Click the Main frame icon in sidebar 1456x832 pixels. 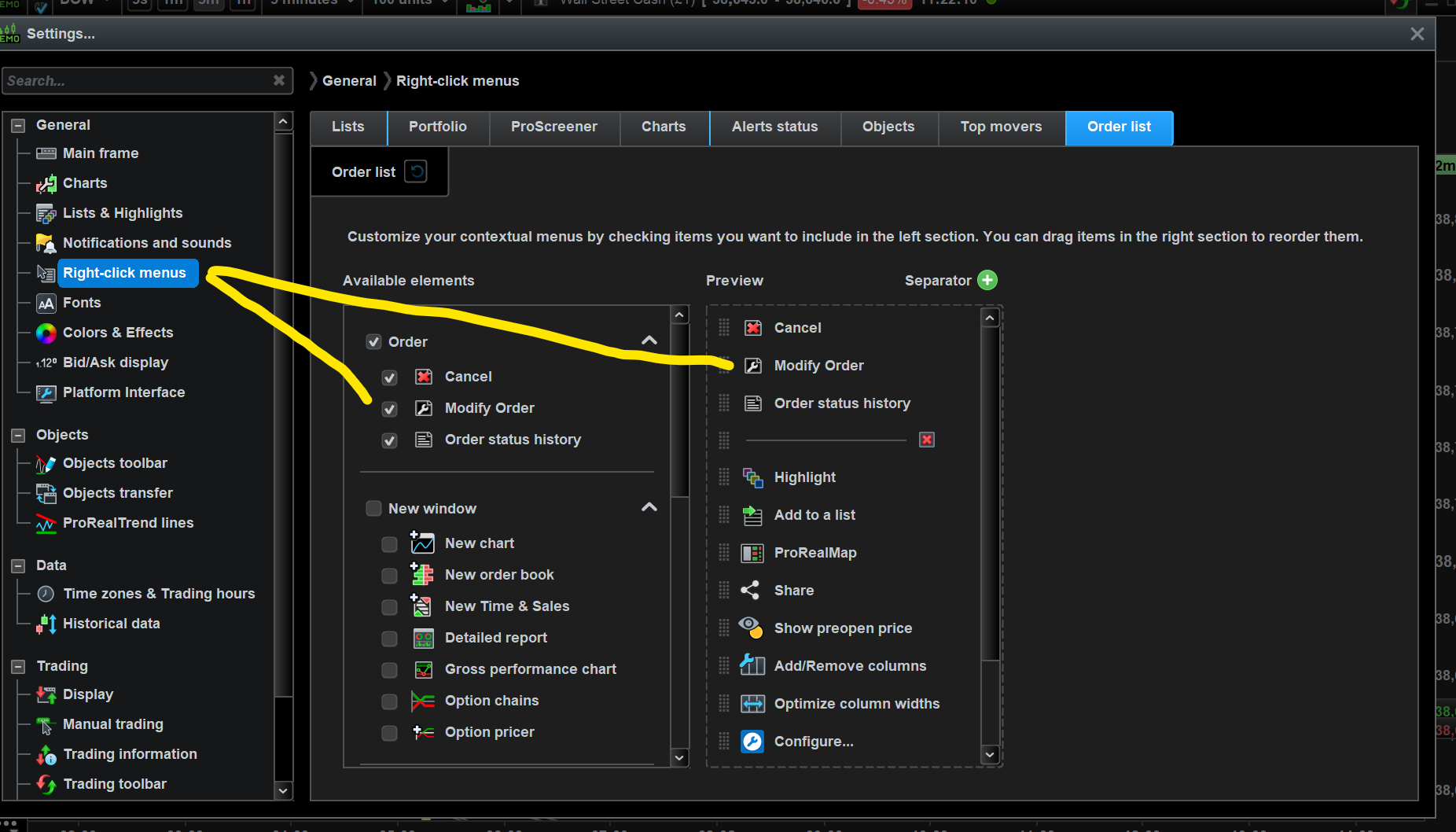point(46,153)
